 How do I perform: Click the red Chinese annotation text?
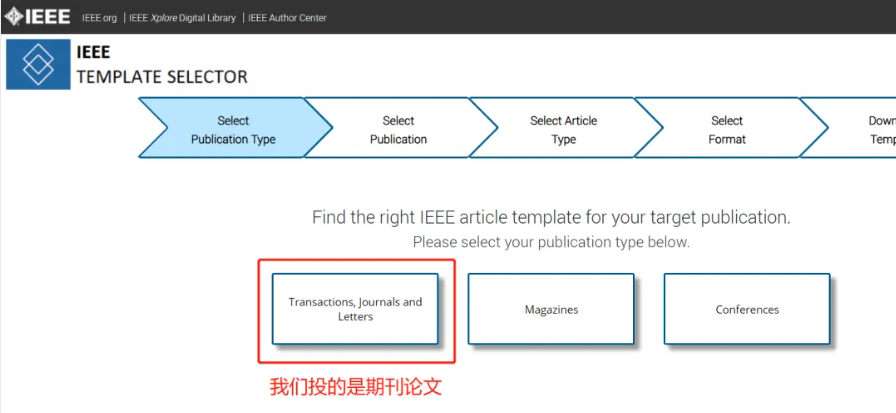point(355,387)
